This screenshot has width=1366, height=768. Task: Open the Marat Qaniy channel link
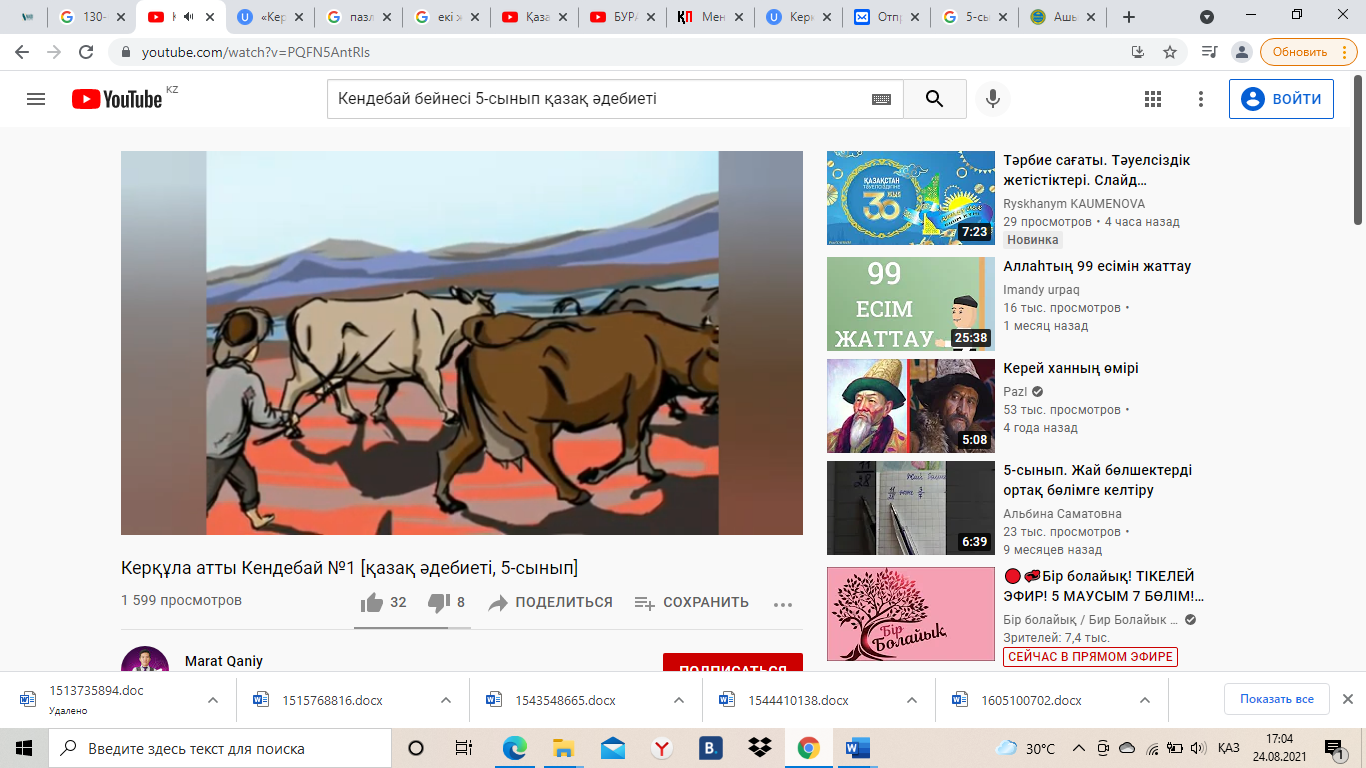point(224,661)
